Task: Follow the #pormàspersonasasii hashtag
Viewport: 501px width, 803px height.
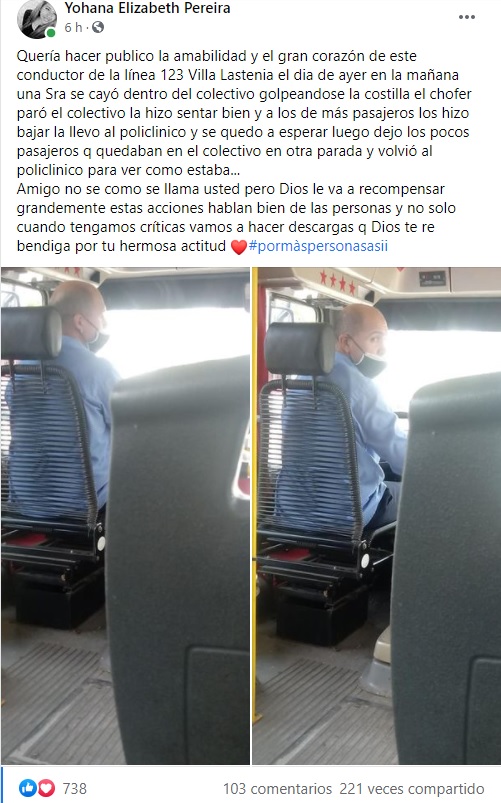Action: 318,246
